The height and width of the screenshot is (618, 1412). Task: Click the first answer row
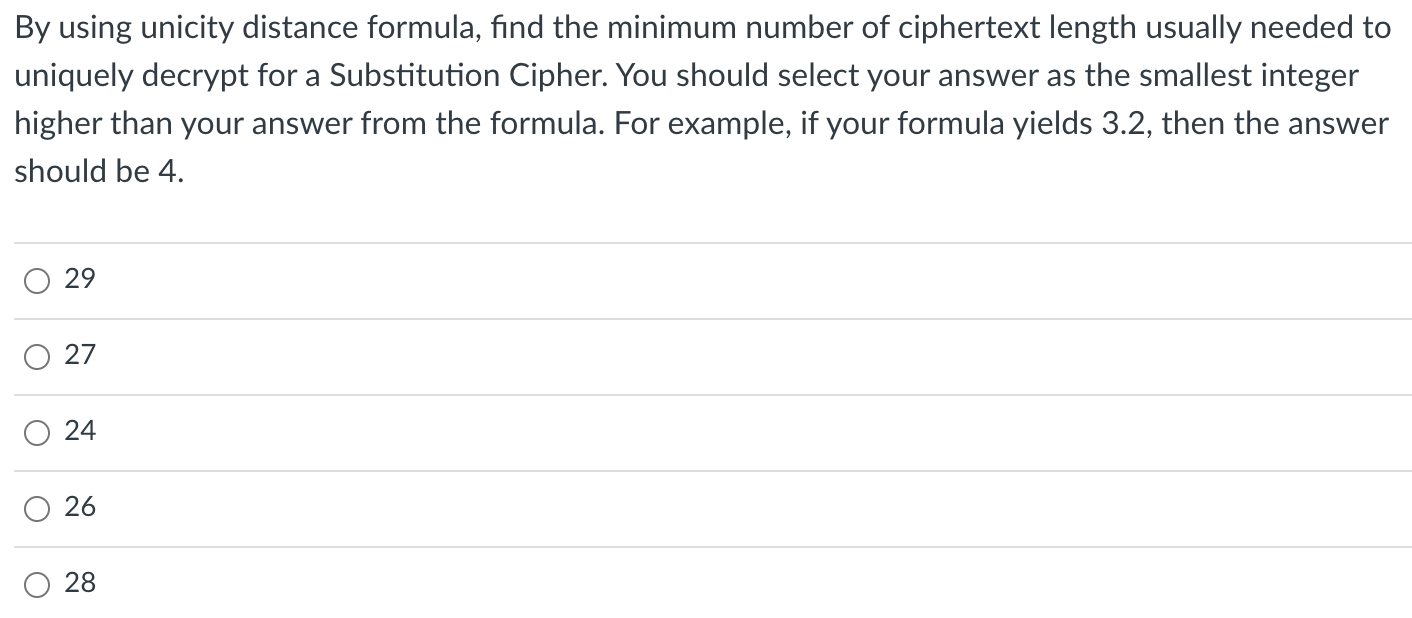pos(700,280)
